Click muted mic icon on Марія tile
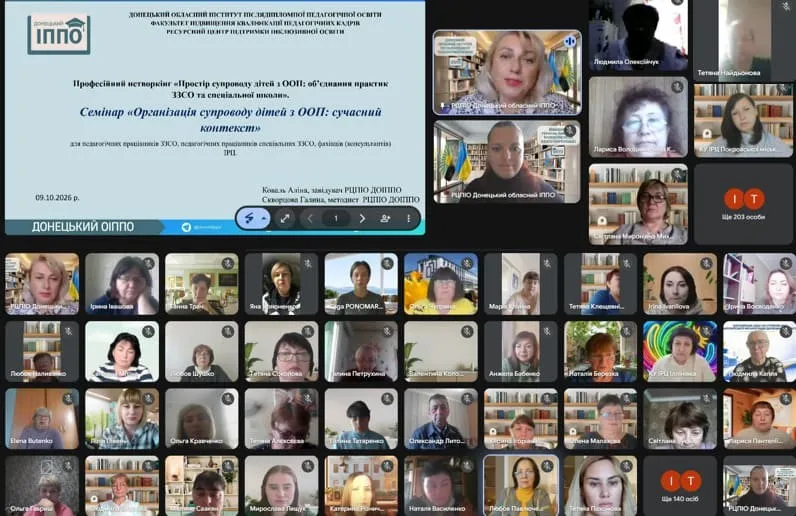 [547, 264]
